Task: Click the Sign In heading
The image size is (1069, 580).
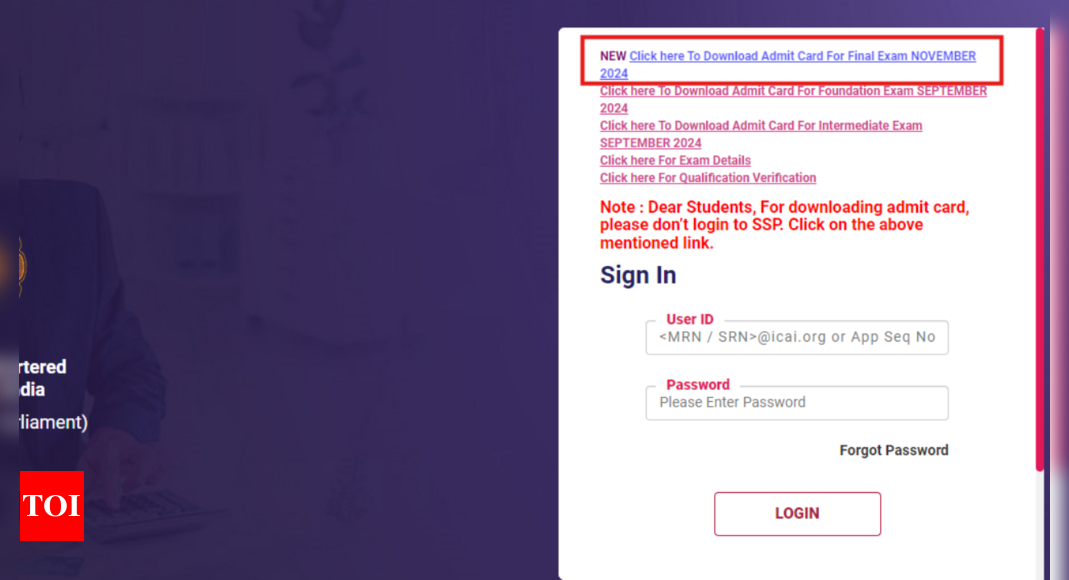Action: (638, 275)
